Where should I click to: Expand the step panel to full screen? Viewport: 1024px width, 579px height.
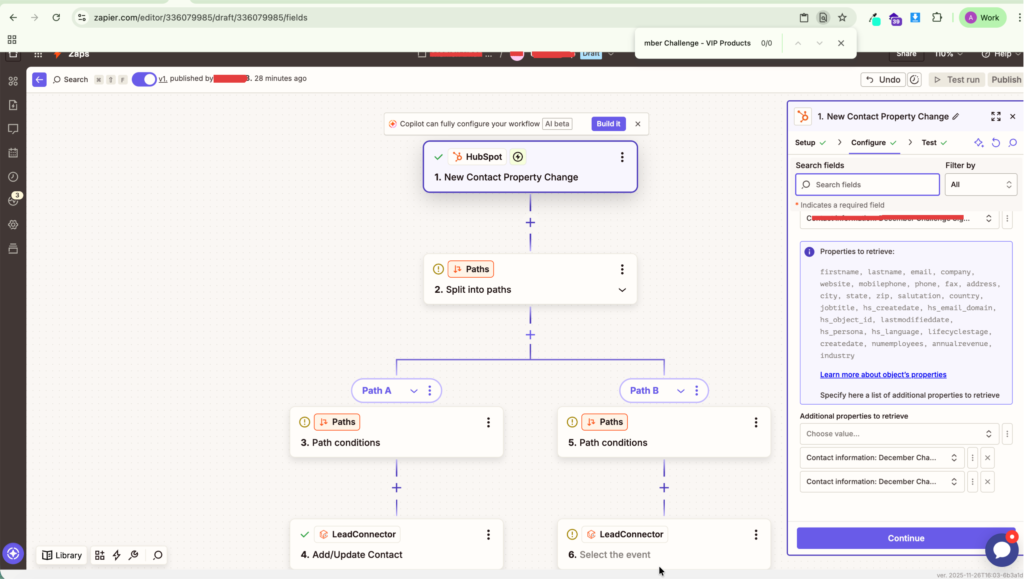(995, 116)
